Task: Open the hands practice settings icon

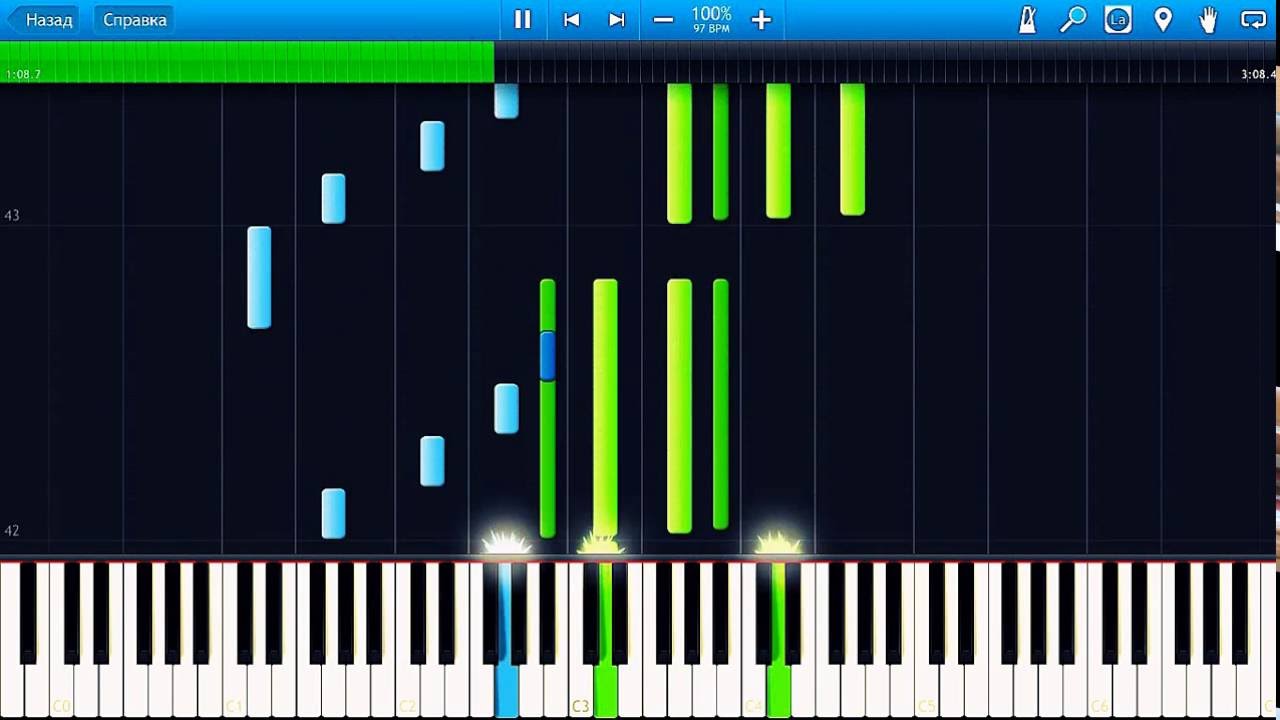Action: [1208, 19]
